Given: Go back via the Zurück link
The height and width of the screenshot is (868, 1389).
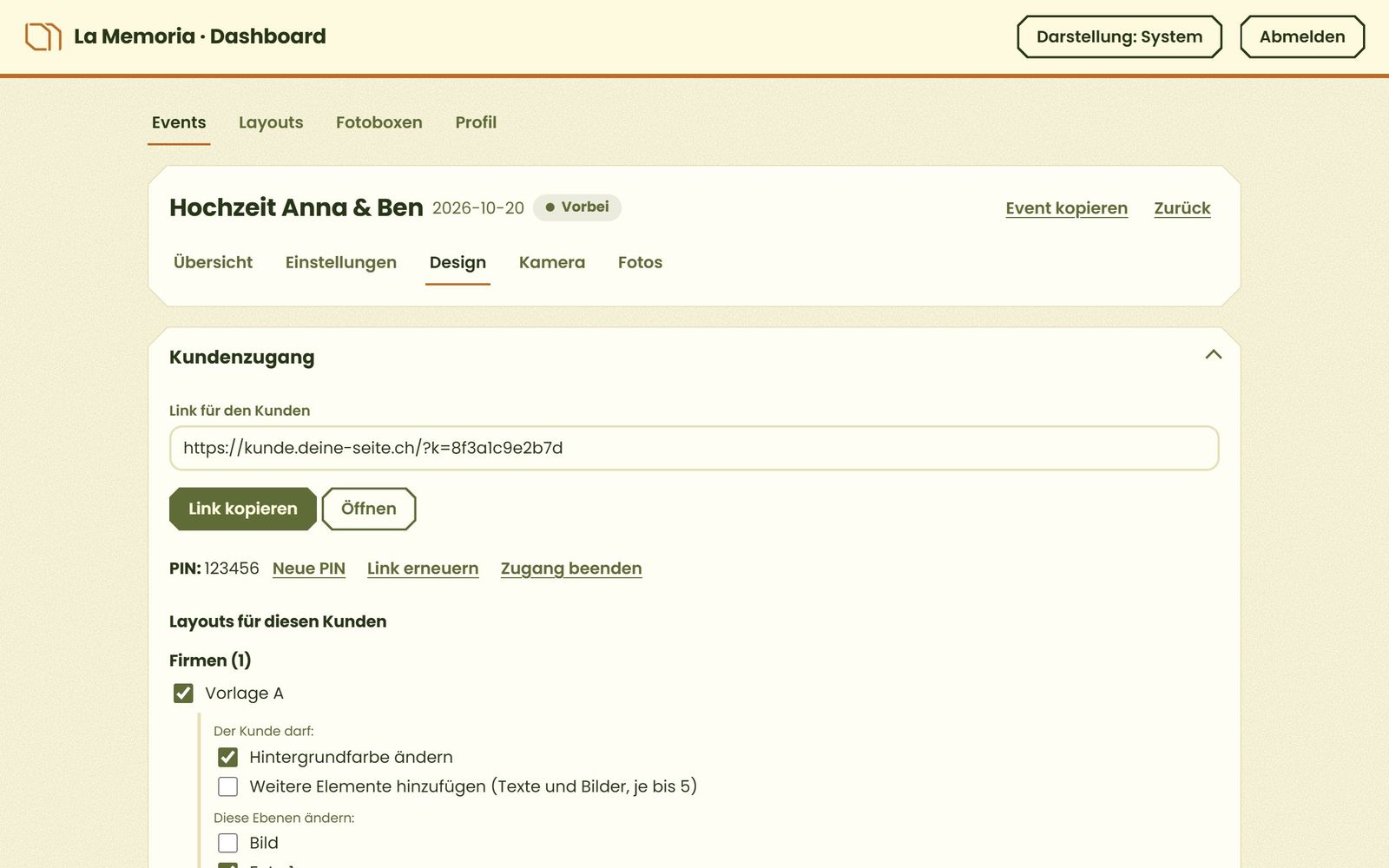Looking at the screenshot, I should (1182, 208).
